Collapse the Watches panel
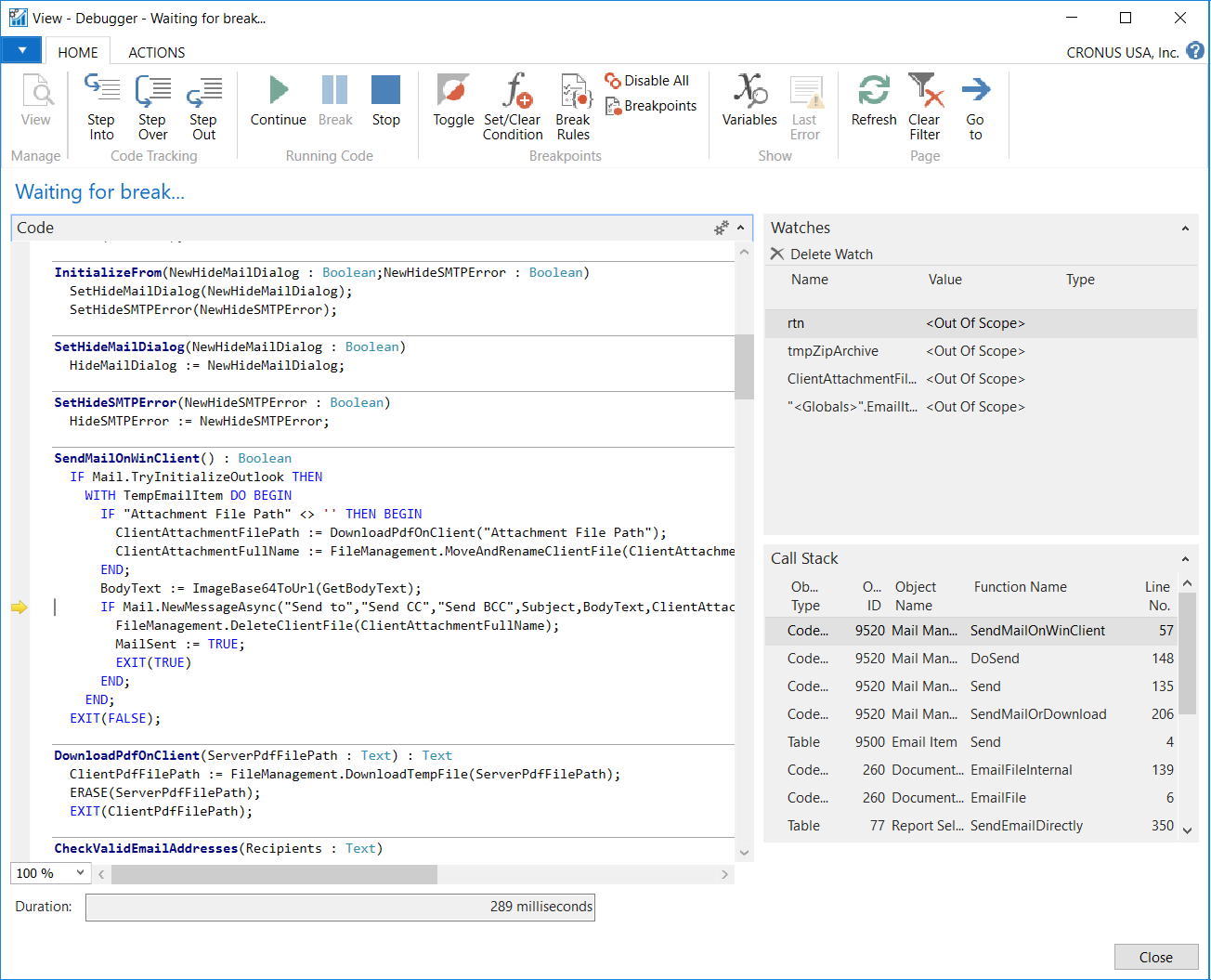Image resolution: width=1211 pixels, height=980 pixels. click(1185, 229)
